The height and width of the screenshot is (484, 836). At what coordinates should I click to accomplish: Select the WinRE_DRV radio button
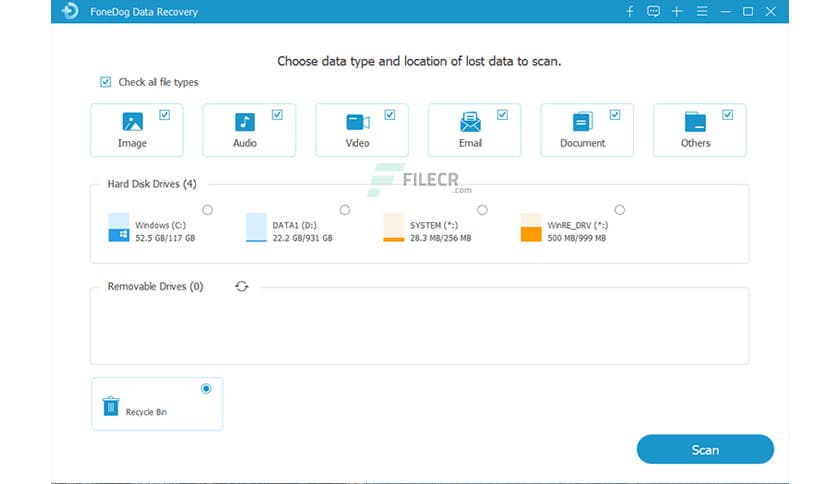[x=620, y=210]
